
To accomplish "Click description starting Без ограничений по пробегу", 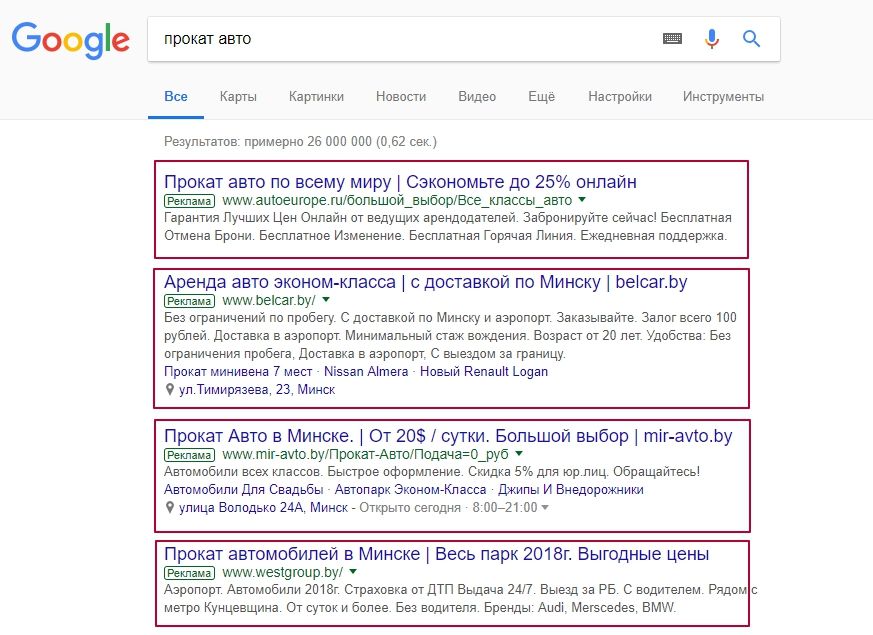I will pyautogui.click(x=450, y=336).
